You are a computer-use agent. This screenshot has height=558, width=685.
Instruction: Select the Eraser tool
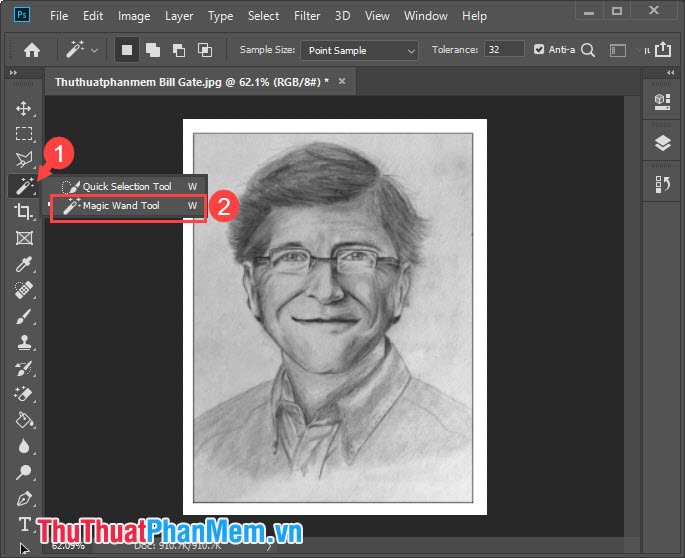[x=24, y=394]
